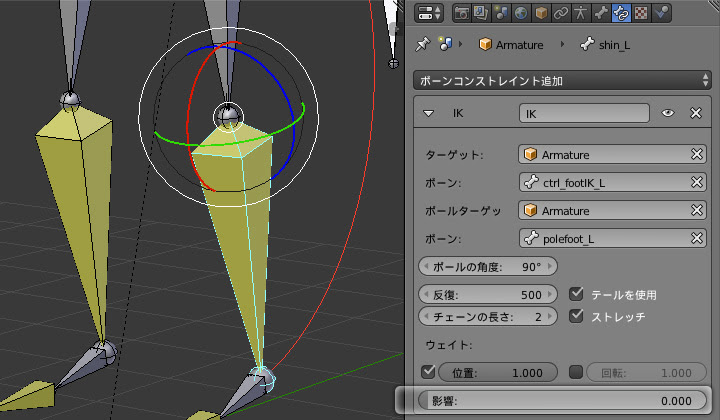The width and height of the screenshot is (720, 420).
Task: Clear the ターゲット Armature field
Action: pos(697,154)
